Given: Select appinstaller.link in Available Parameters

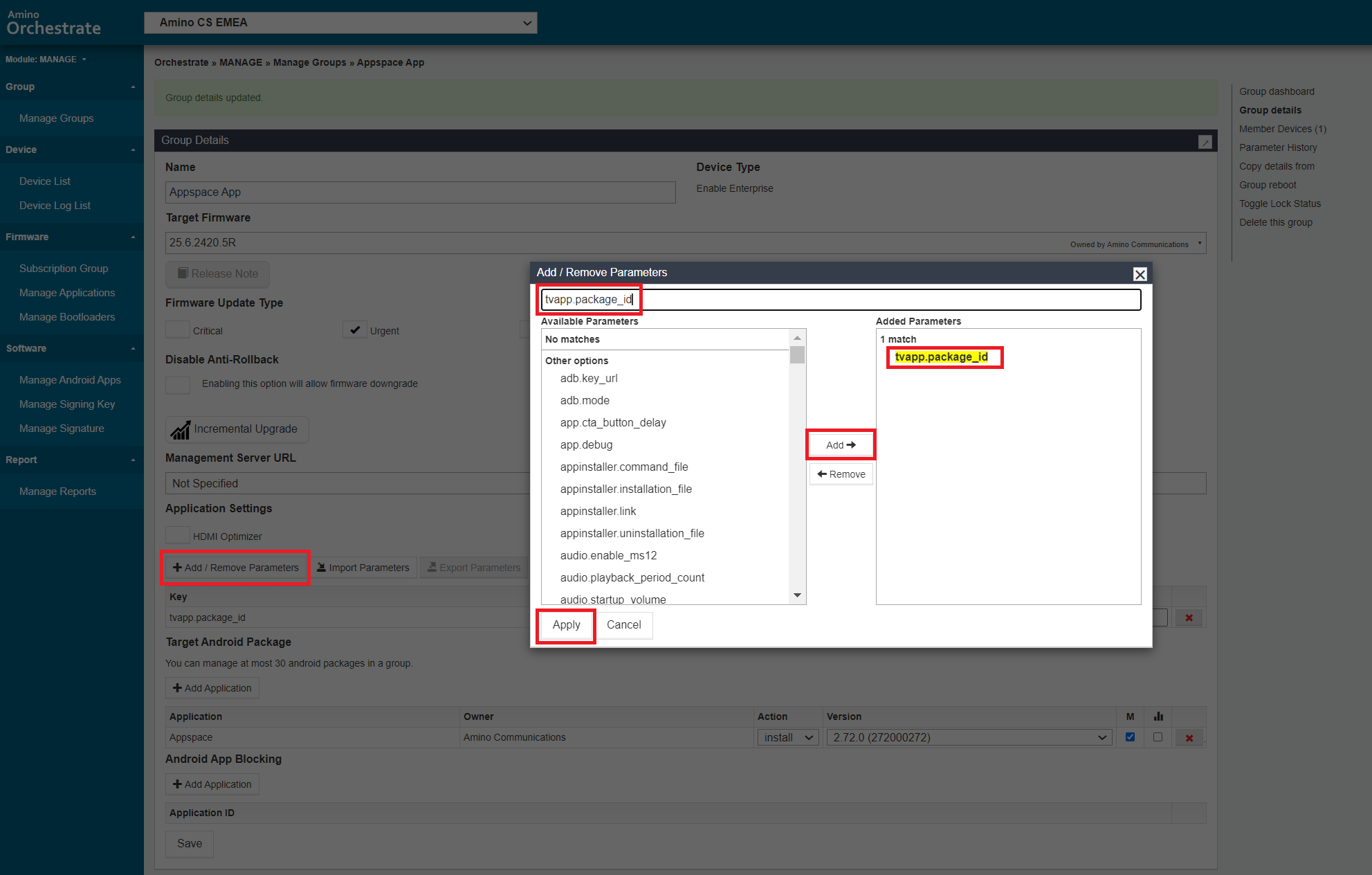Looking at the screenshot, I should [598, 512].
